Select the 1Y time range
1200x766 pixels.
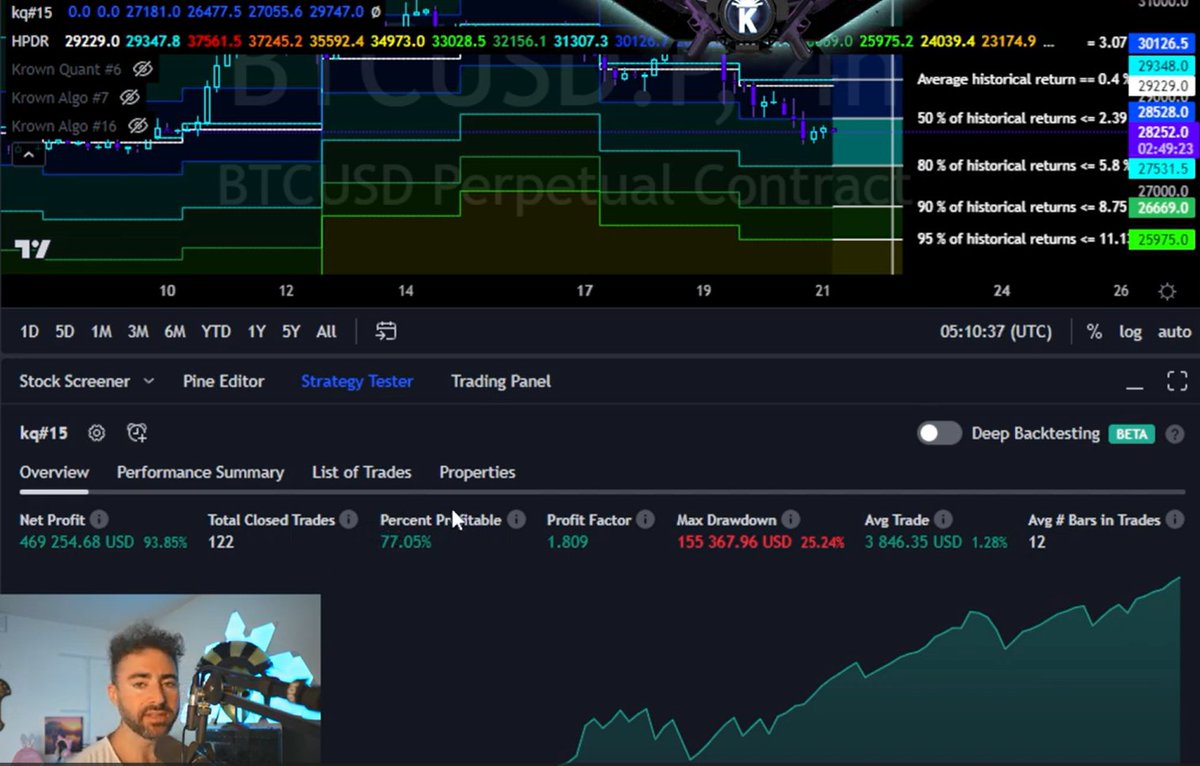point(257,331)
